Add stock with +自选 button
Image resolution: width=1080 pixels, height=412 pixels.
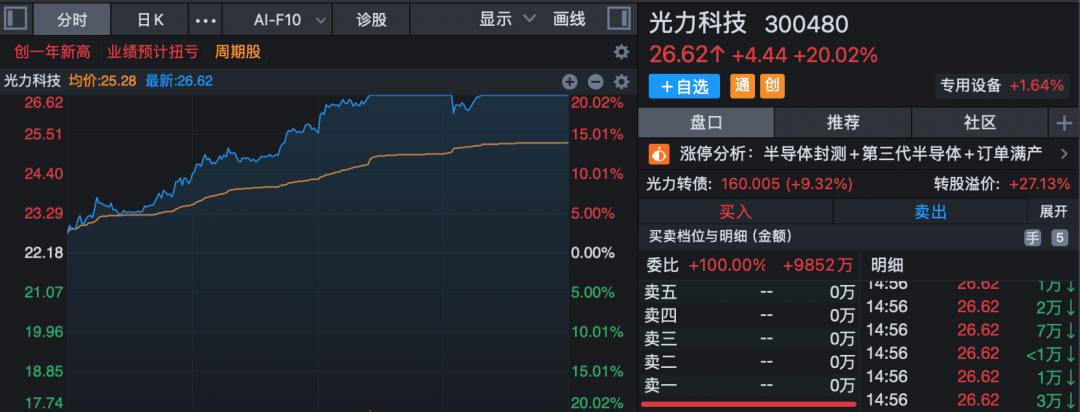[x=685, y=87]
